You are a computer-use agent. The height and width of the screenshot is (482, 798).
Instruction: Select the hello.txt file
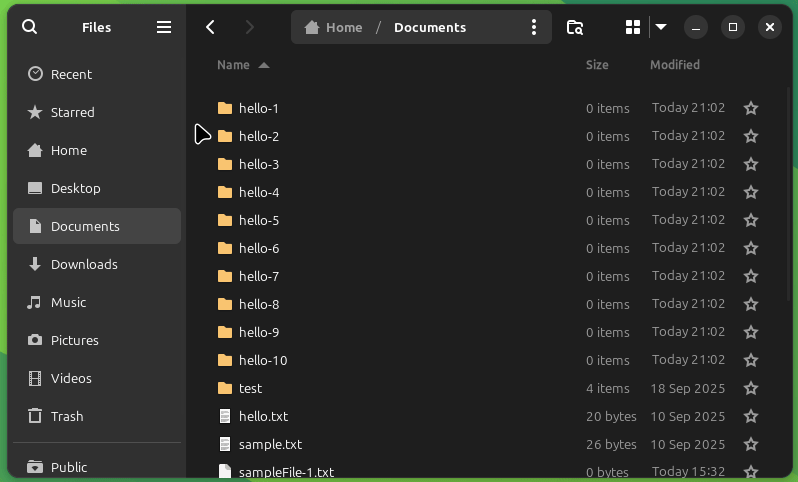[263, 416]
